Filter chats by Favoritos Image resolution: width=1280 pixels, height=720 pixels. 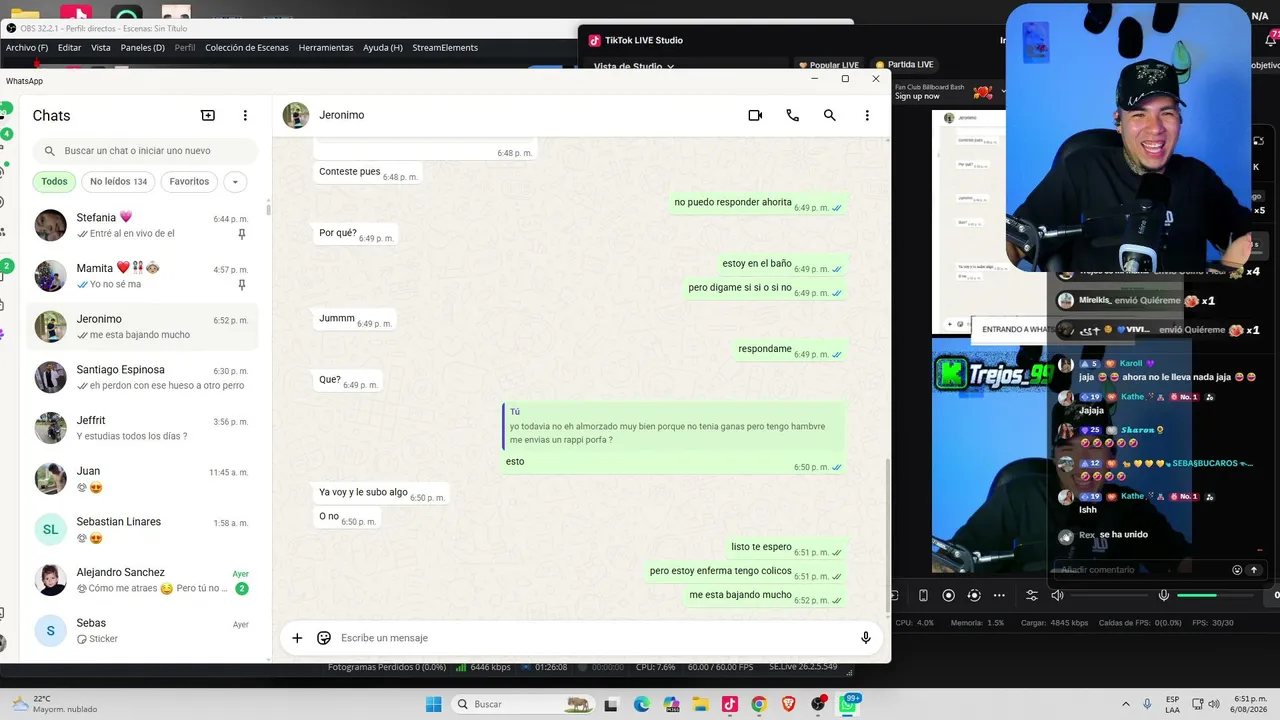pyautogui.click(x=189, y=182)
